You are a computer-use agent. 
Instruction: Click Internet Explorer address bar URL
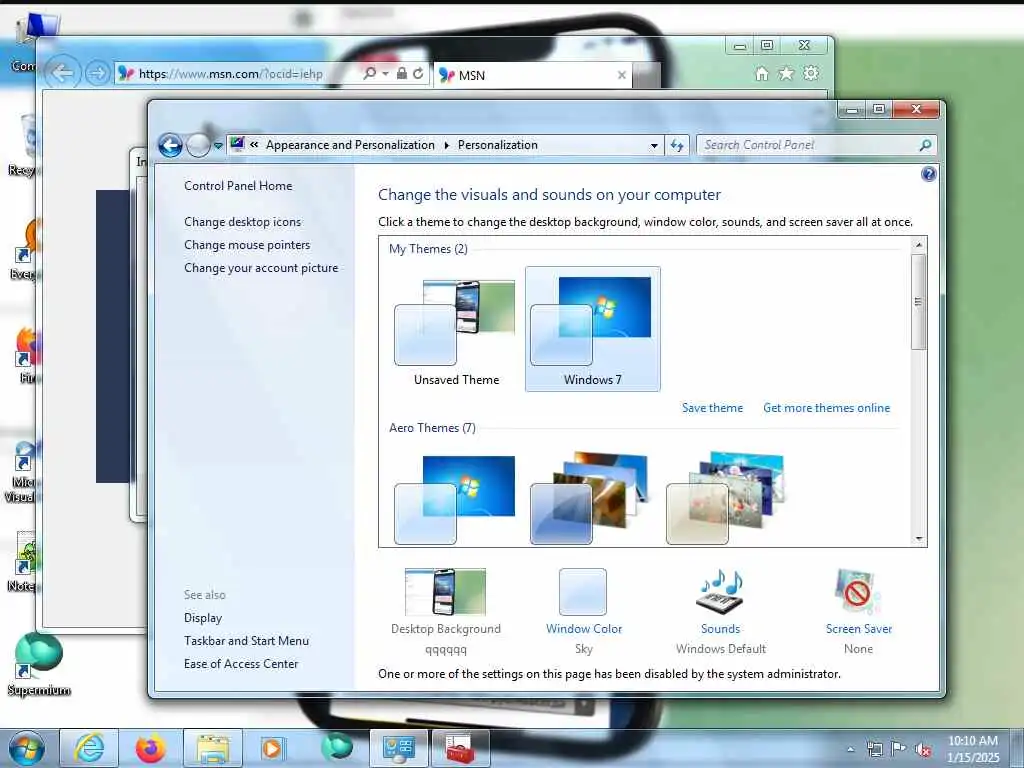231,74
